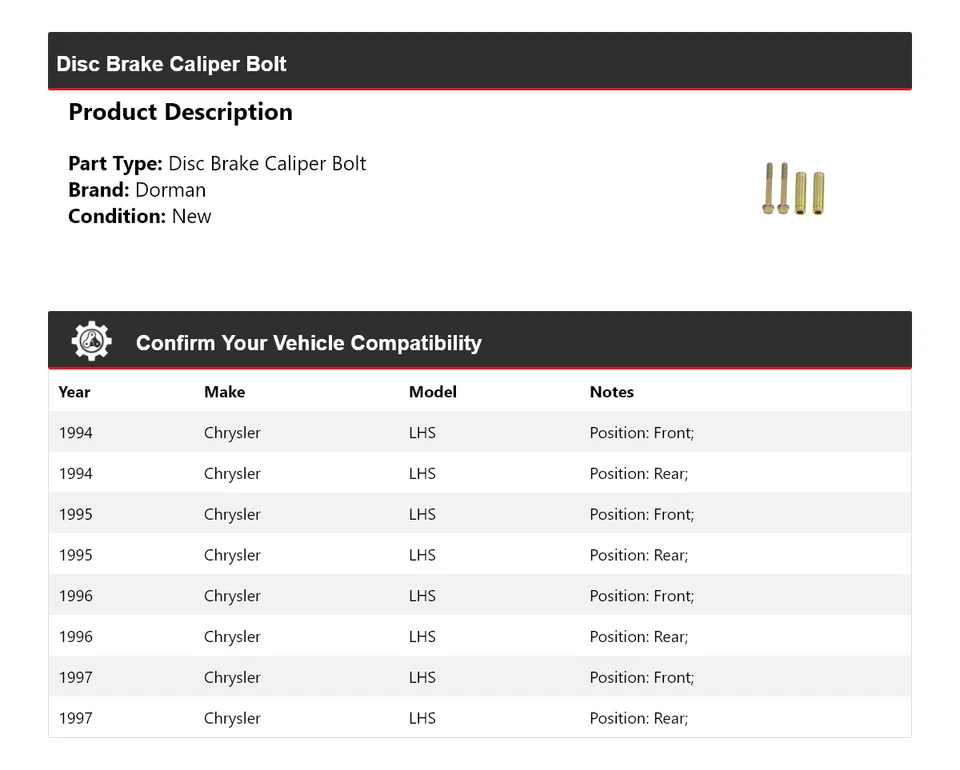Image resolution: width=960 pixels, height=770 pixels.
Task: Click the Disc Brake Caliper Bolt title bar text
Action: coord(171,64)
